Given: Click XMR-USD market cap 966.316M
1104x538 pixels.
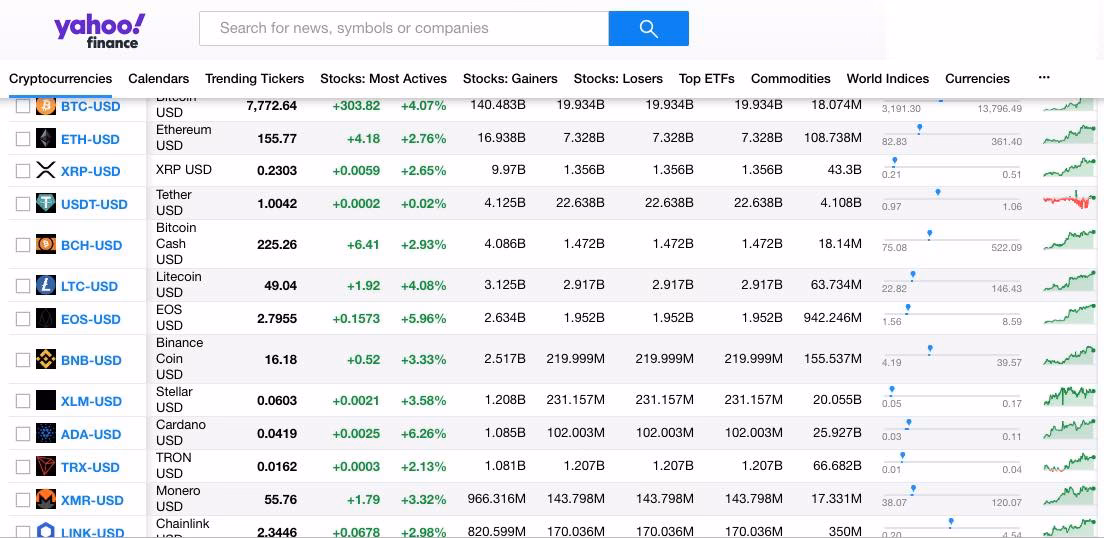Looking at the screenshot, I should click(x=496, y=499).
